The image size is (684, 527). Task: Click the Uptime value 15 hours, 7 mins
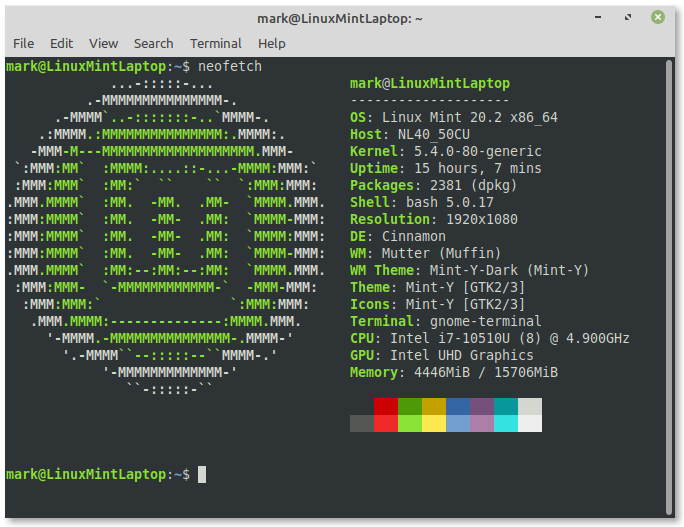coord(478,168)
